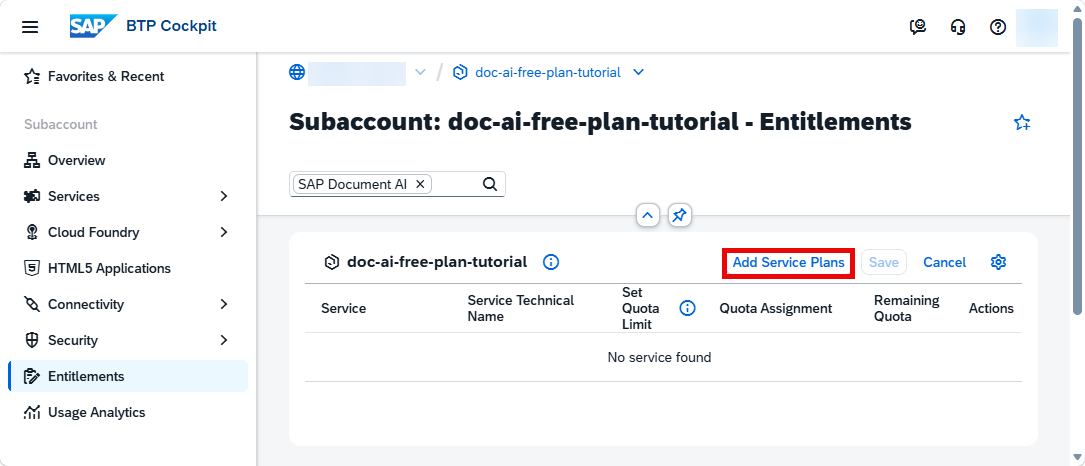This screenshot has height=466, width=1085.
Task: Add page to favorites with star icon
Action: tap(1021, 123)
